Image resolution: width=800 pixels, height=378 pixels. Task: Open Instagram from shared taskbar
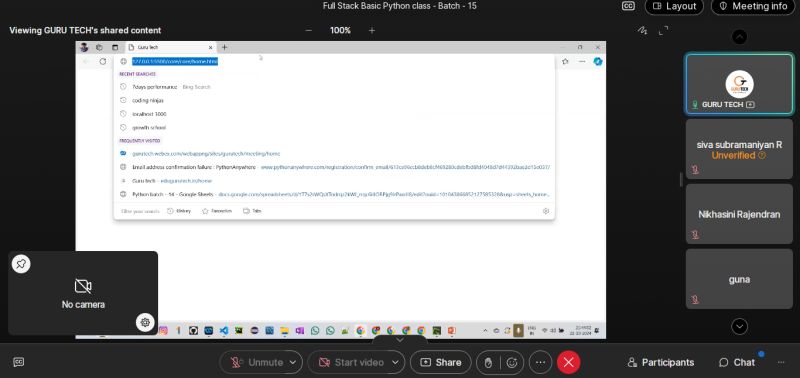(x=163, y=331)
